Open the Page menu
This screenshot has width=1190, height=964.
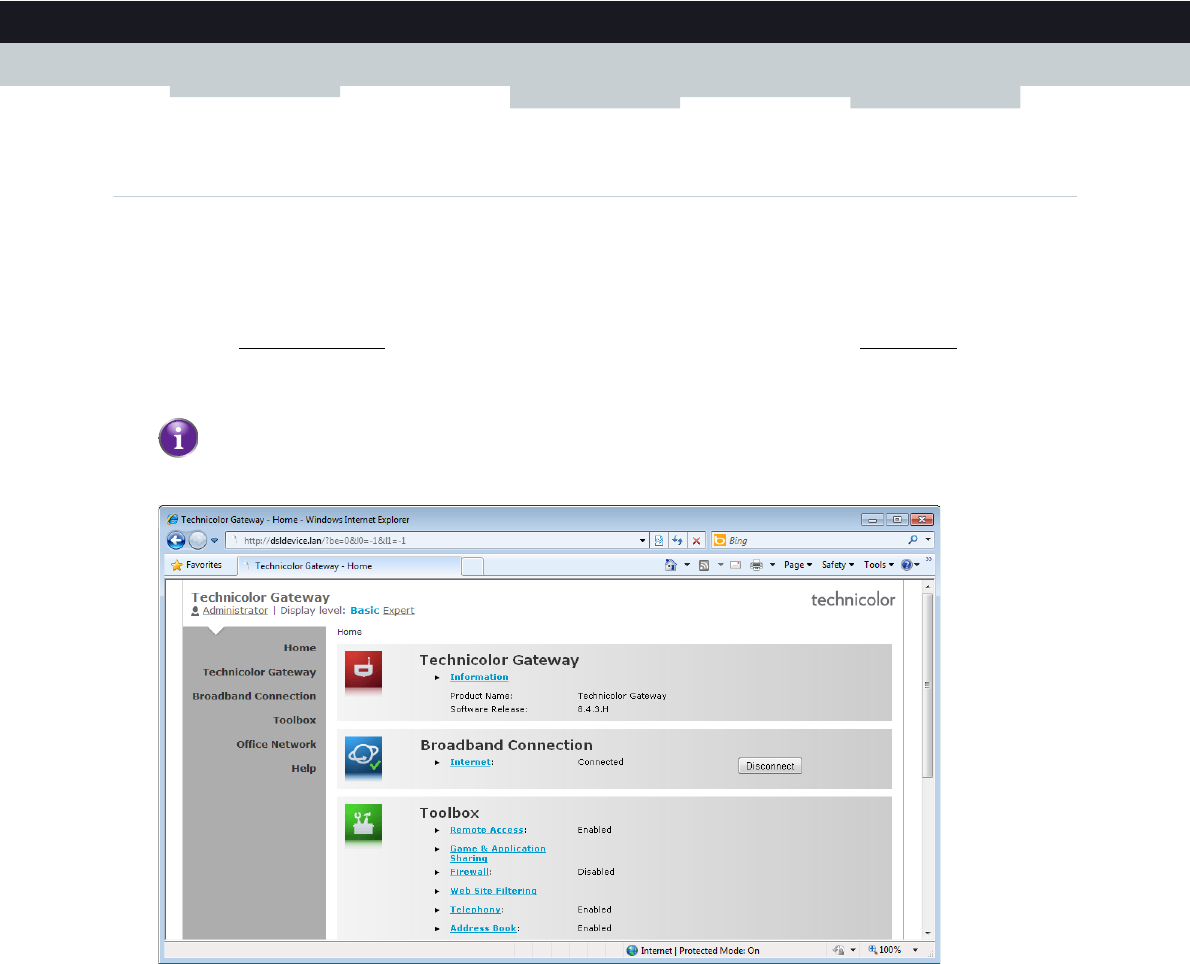(798, 565)
